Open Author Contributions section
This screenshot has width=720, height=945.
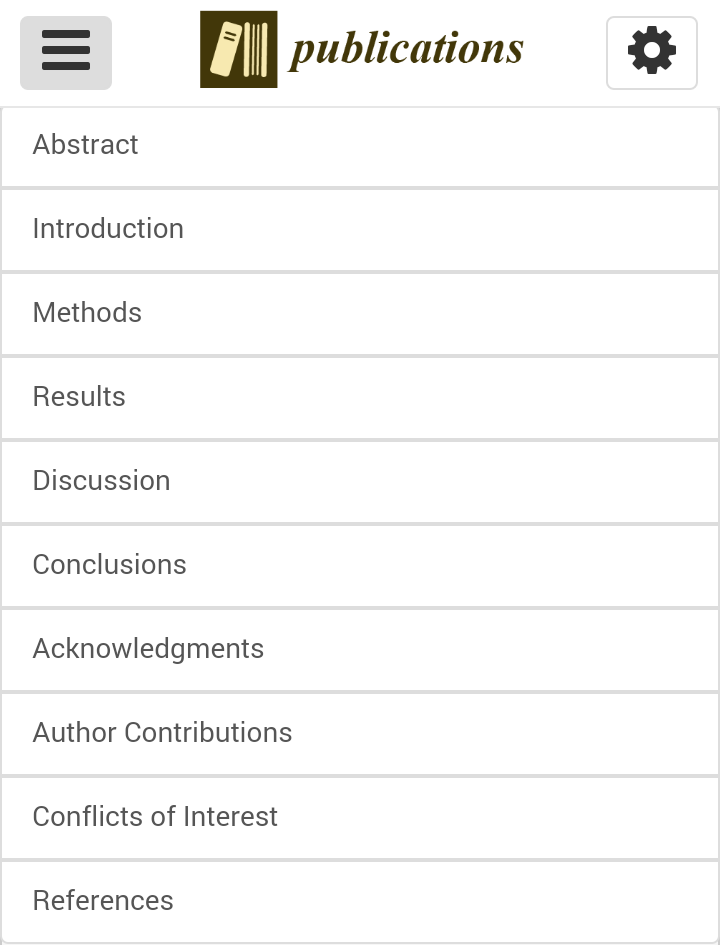[162, 733]
